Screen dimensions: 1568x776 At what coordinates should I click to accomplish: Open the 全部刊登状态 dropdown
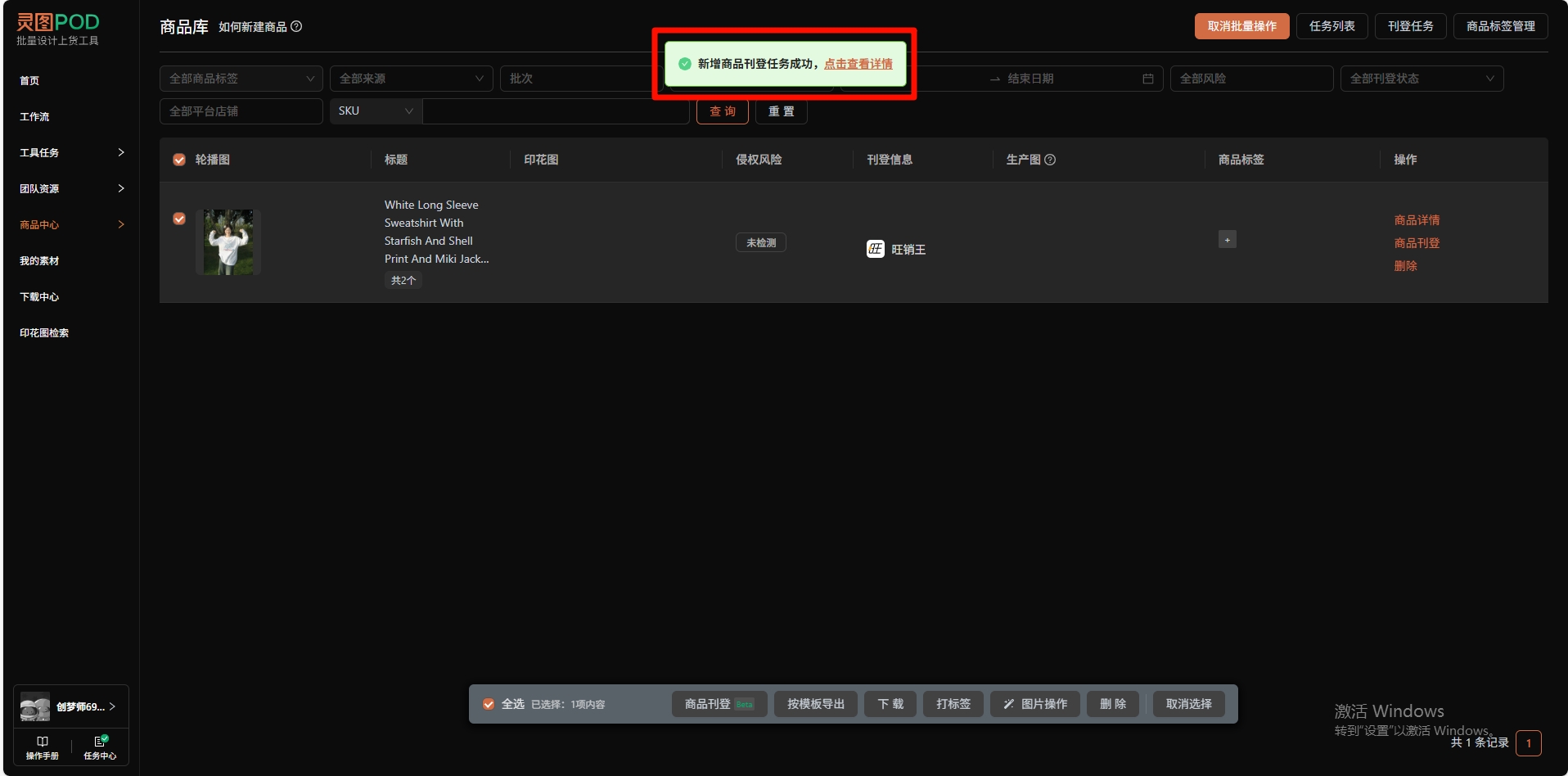coord(1421,79)
